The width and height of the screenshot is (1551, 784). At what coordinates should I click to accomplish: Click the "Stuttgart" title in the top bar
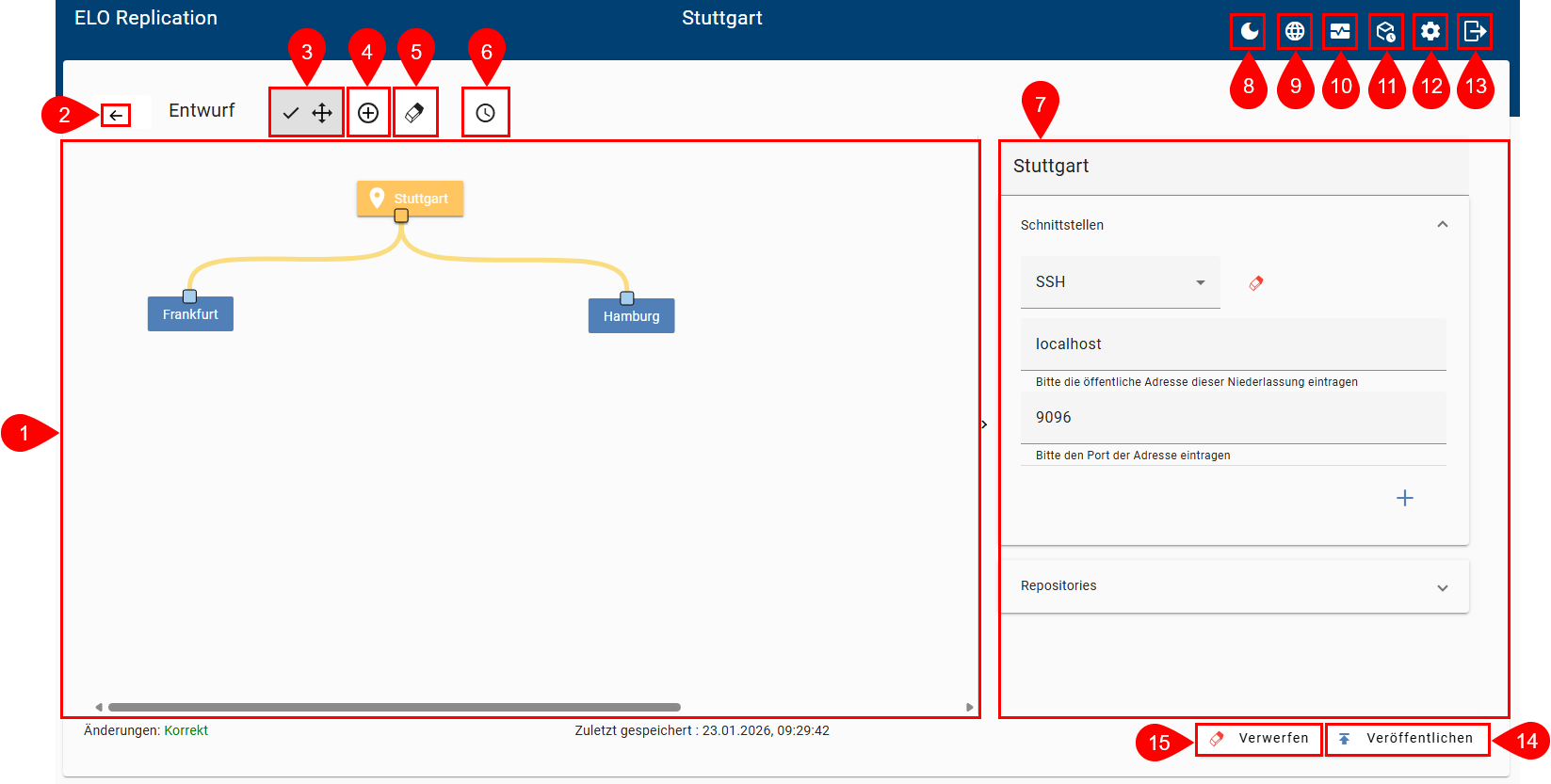(722, 18)
